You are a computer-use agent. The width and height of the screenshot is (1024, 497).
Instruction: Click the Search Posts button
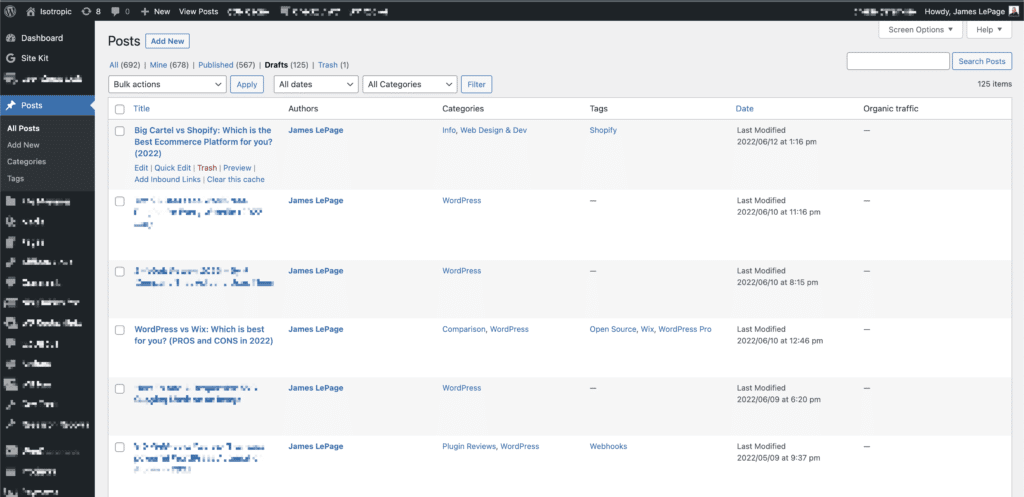tap(982, 61)
